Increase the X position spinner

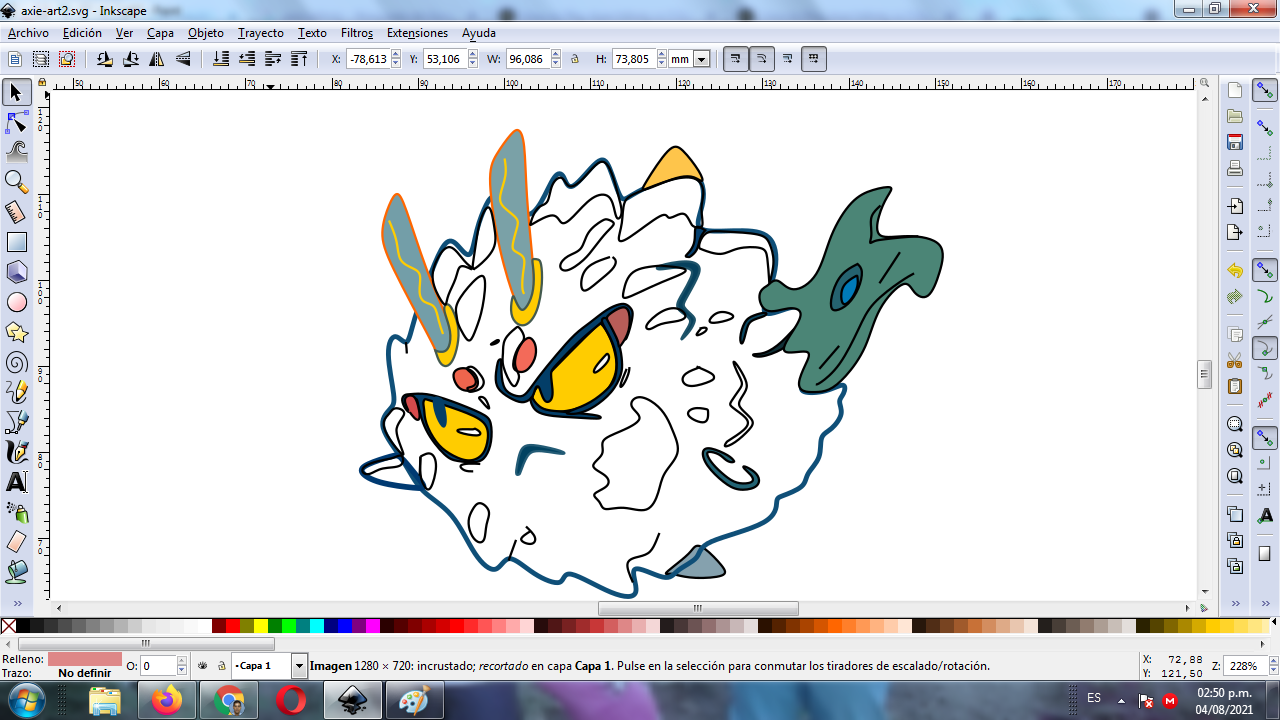point(396,54)
